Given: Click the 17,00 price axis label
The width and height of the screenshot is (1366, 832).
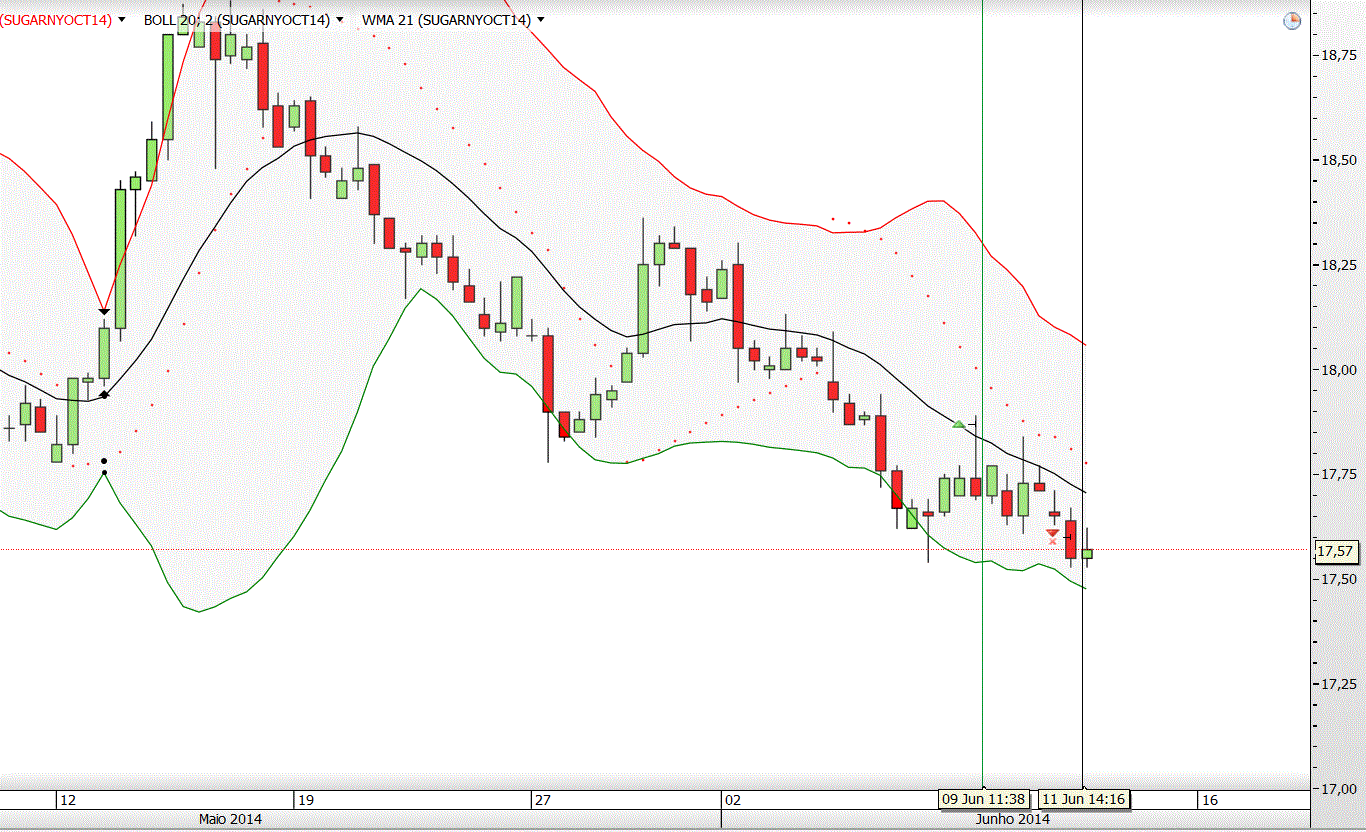Looking at the screenshot, I should tap(1339, 788).
